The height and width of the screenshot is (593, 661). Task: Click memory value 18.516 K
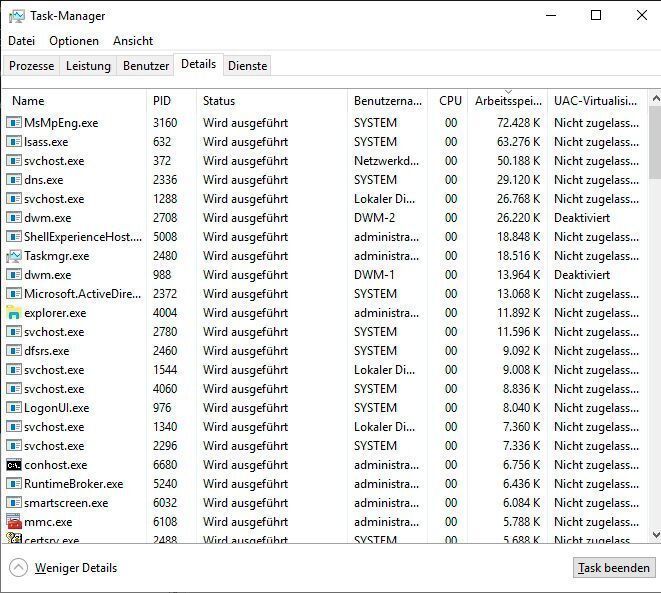tap(518, 256)
